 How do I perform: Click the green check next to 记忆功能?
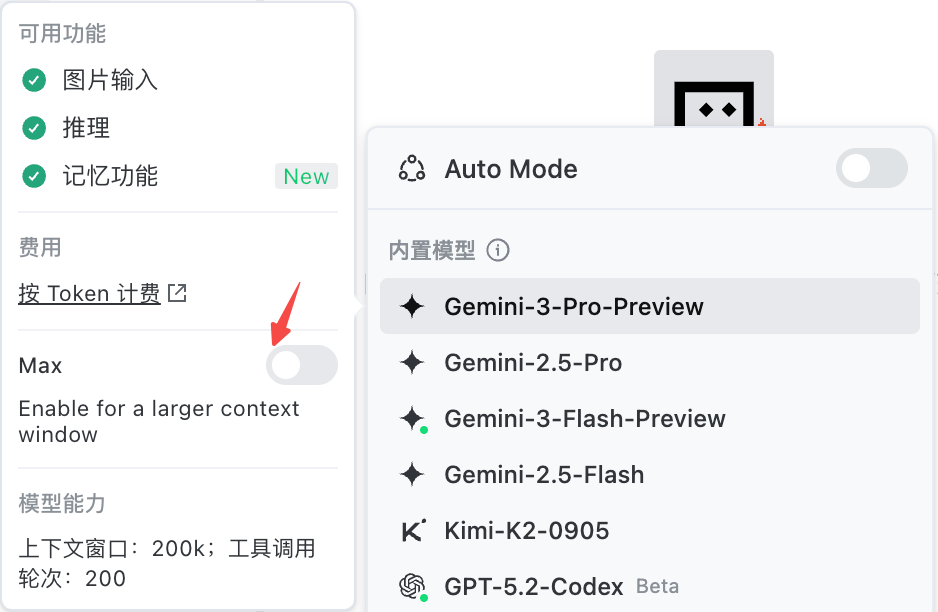(x=35, y=177)
